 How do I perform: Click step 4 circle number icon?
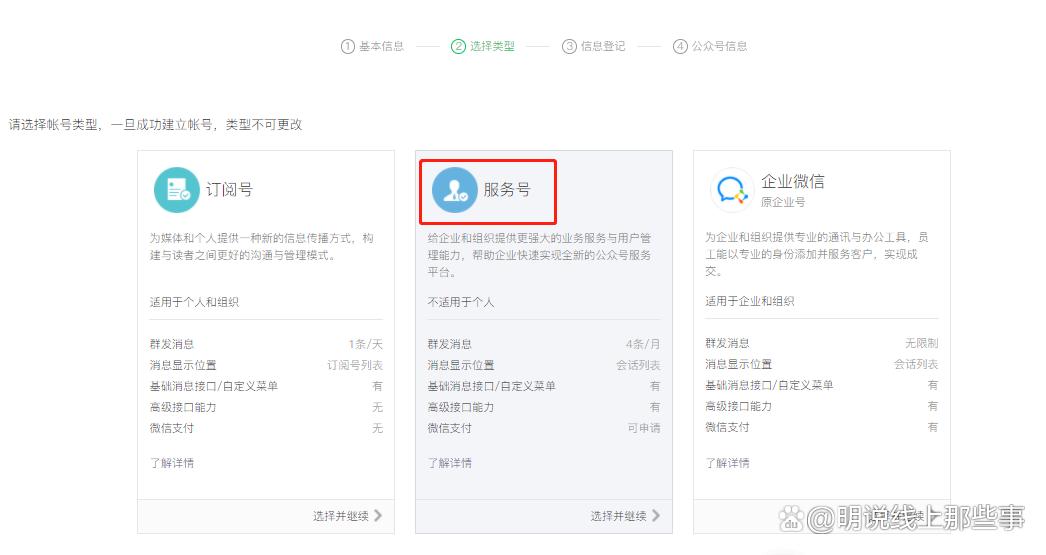click(x=680, y=46)
